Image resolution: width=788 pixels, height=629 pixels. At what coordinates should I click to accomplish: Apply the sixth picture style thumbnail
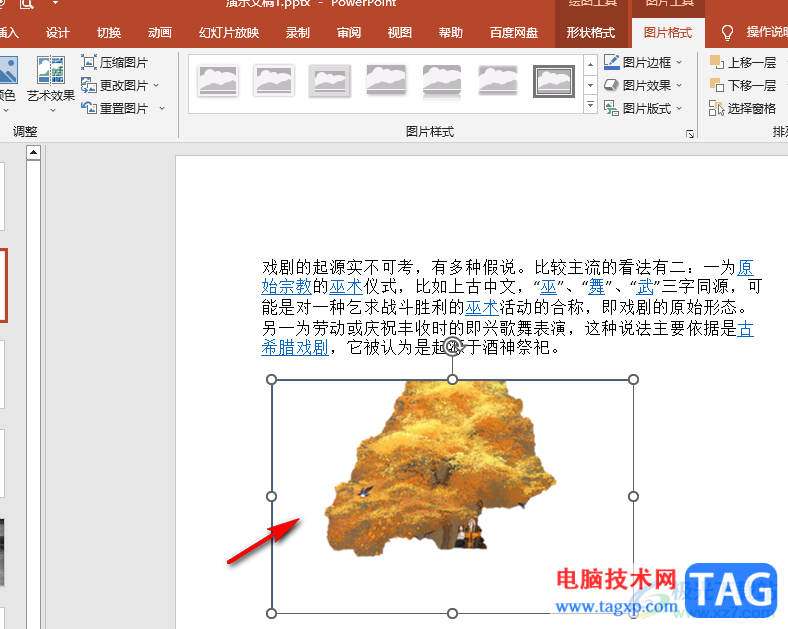click(498, 80)
